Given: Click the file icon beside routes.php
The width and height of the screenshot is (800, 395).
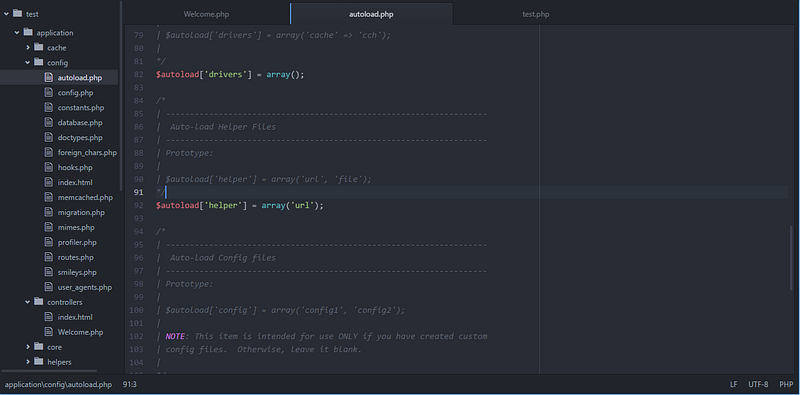Looking at the screenshot, I should pos(48,257).
